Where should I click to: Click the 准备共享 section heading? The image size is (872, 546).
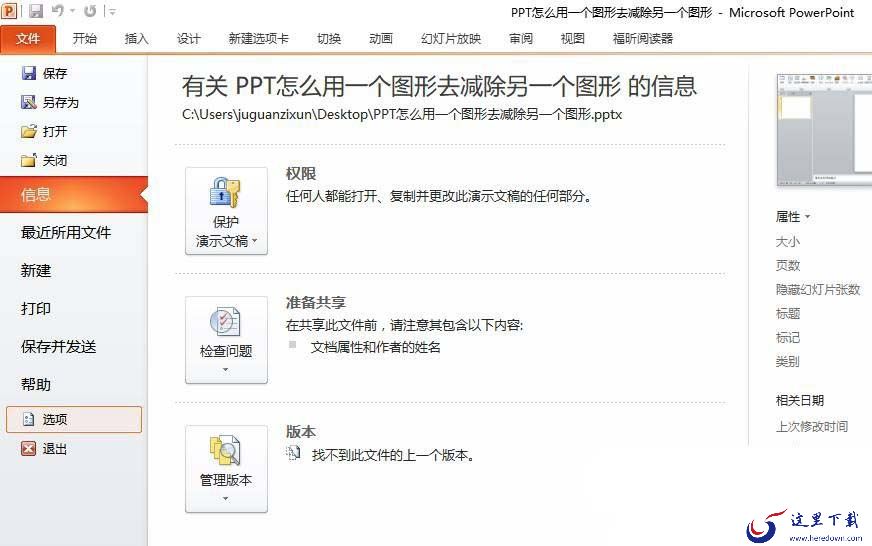[x=316, y=302]
